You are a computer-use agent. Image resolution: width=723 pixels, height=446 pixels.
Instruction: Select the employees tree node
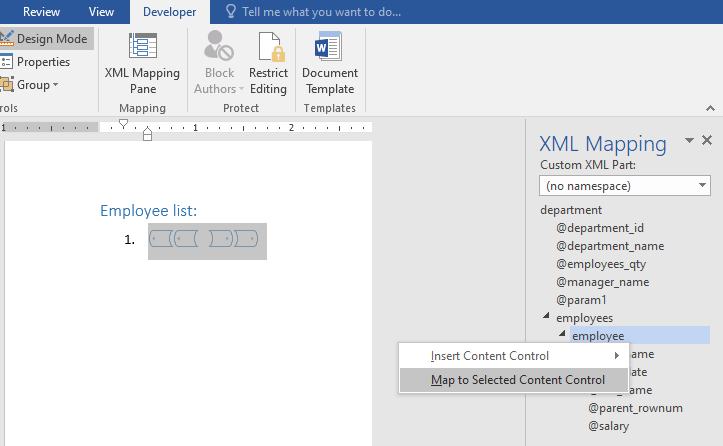click(x=584, y=318)
